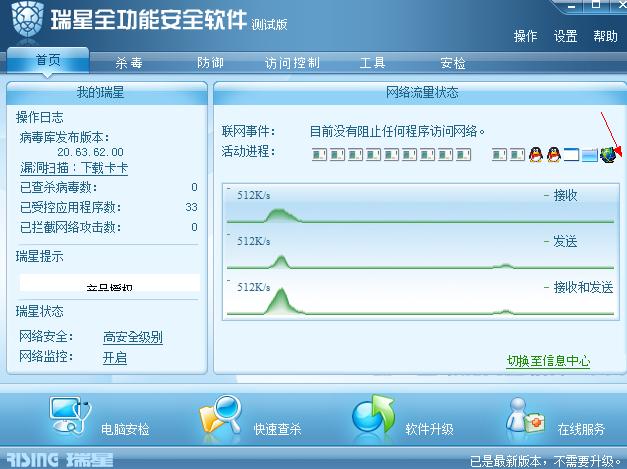Open the 杀毒 antivirus tab
627x469 pixels.
[x=129, y=63]
